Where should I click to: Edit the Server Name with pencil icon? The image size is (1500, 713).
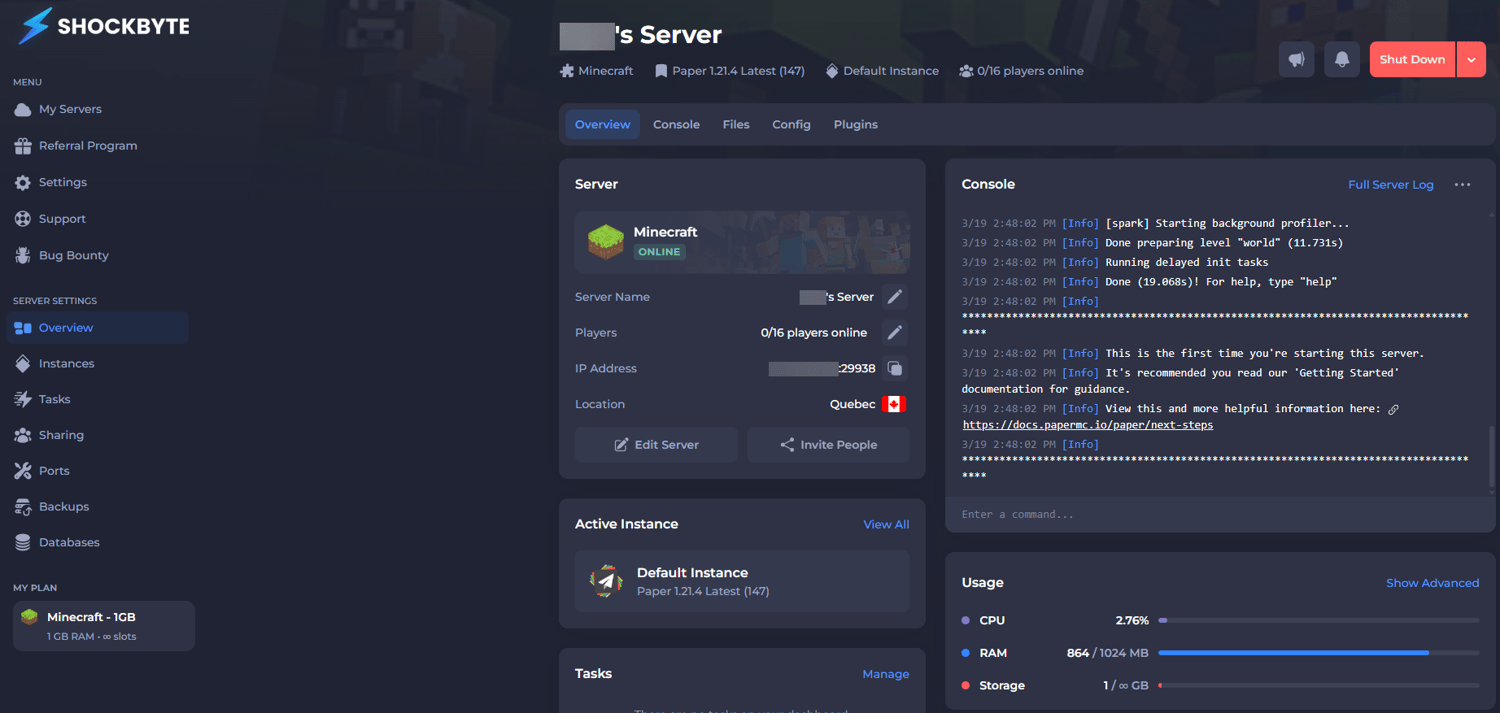[895, 297]
